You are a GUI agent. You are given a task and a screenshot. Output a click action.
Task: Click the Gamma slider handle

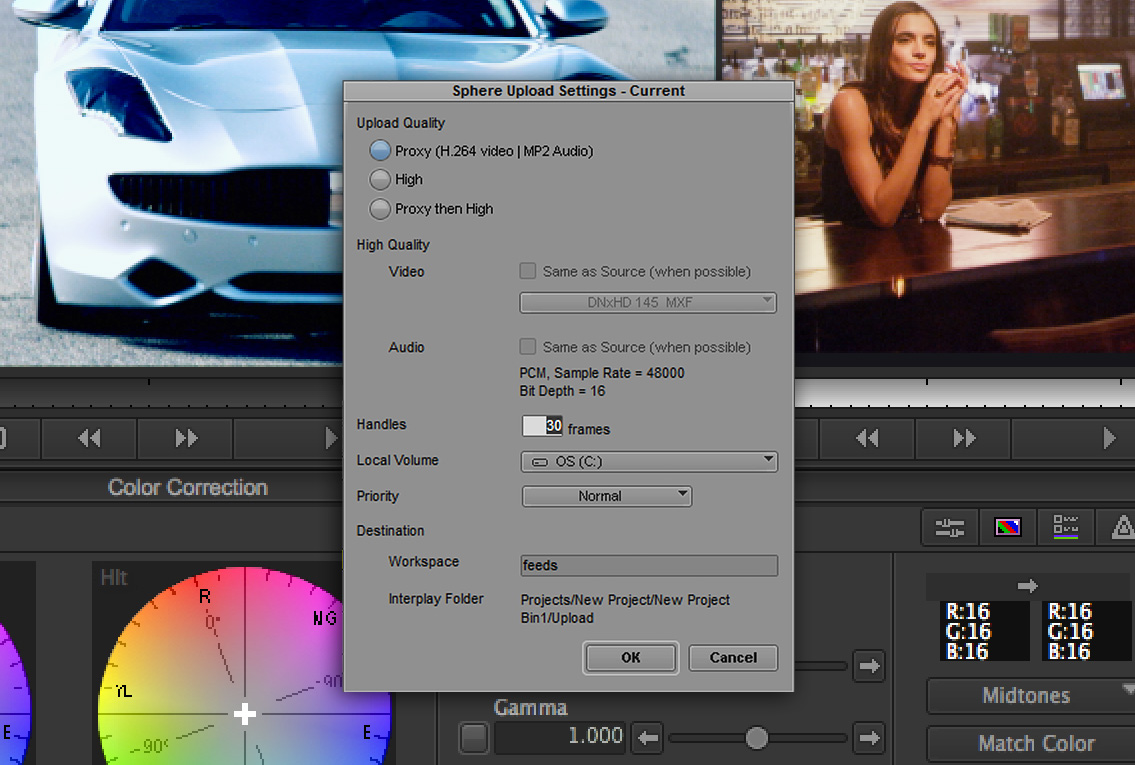click(756, 738)
